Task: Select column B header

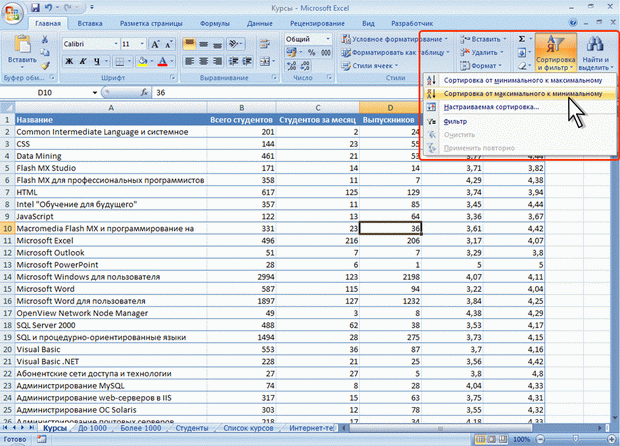Action: (241, 108)
